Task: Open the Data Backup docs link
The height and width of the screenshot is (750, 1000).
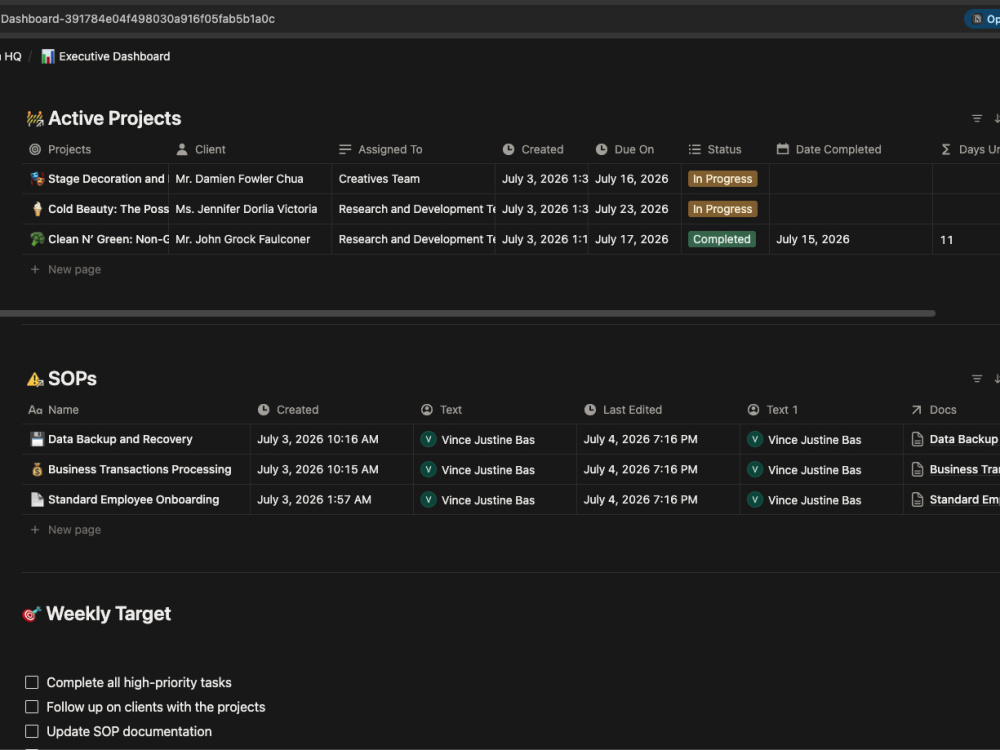Action: click(x=955, y=439)
